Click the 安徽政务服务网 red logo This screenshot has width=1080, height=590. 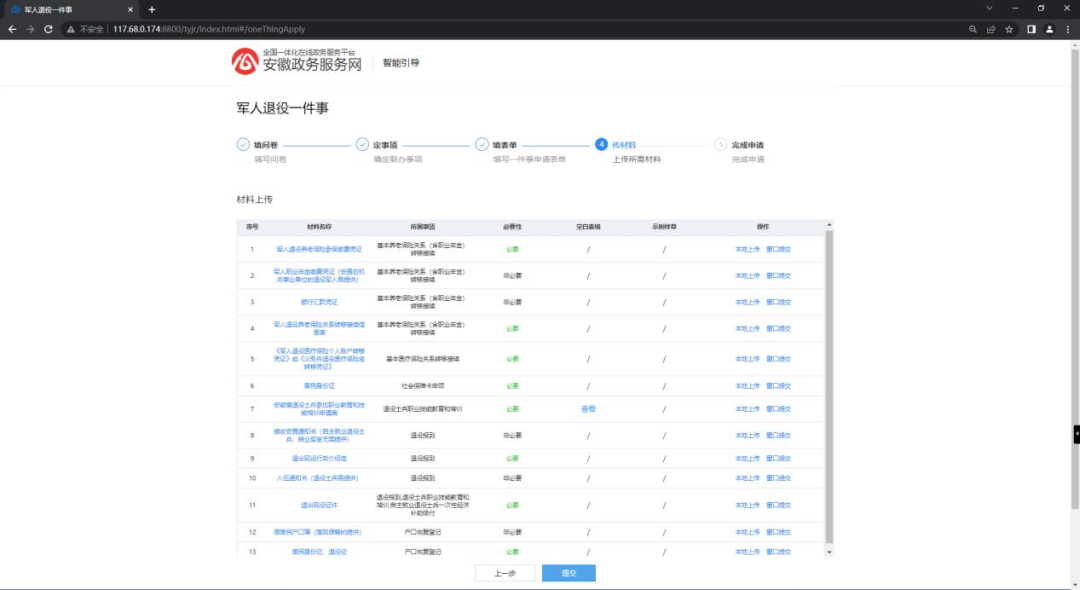(x=245, y=61)
